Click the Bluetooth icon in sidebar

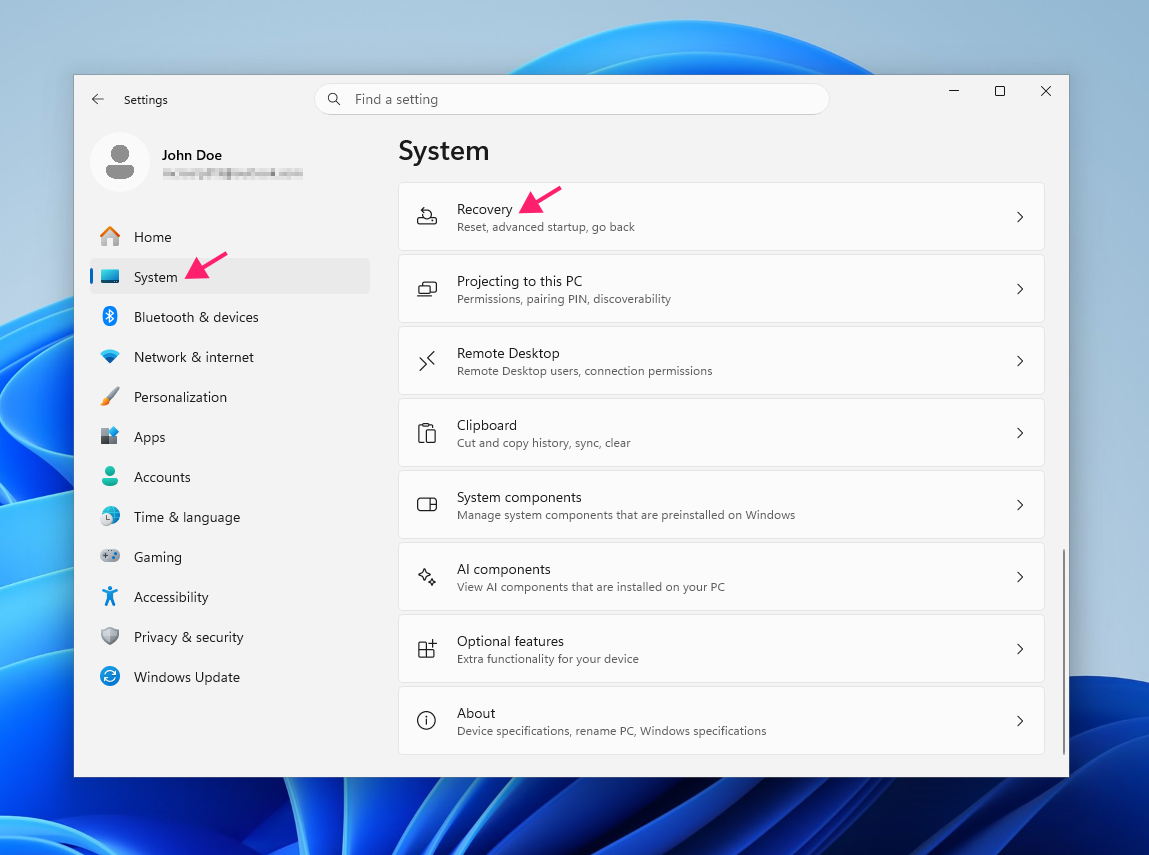point(110,316)
